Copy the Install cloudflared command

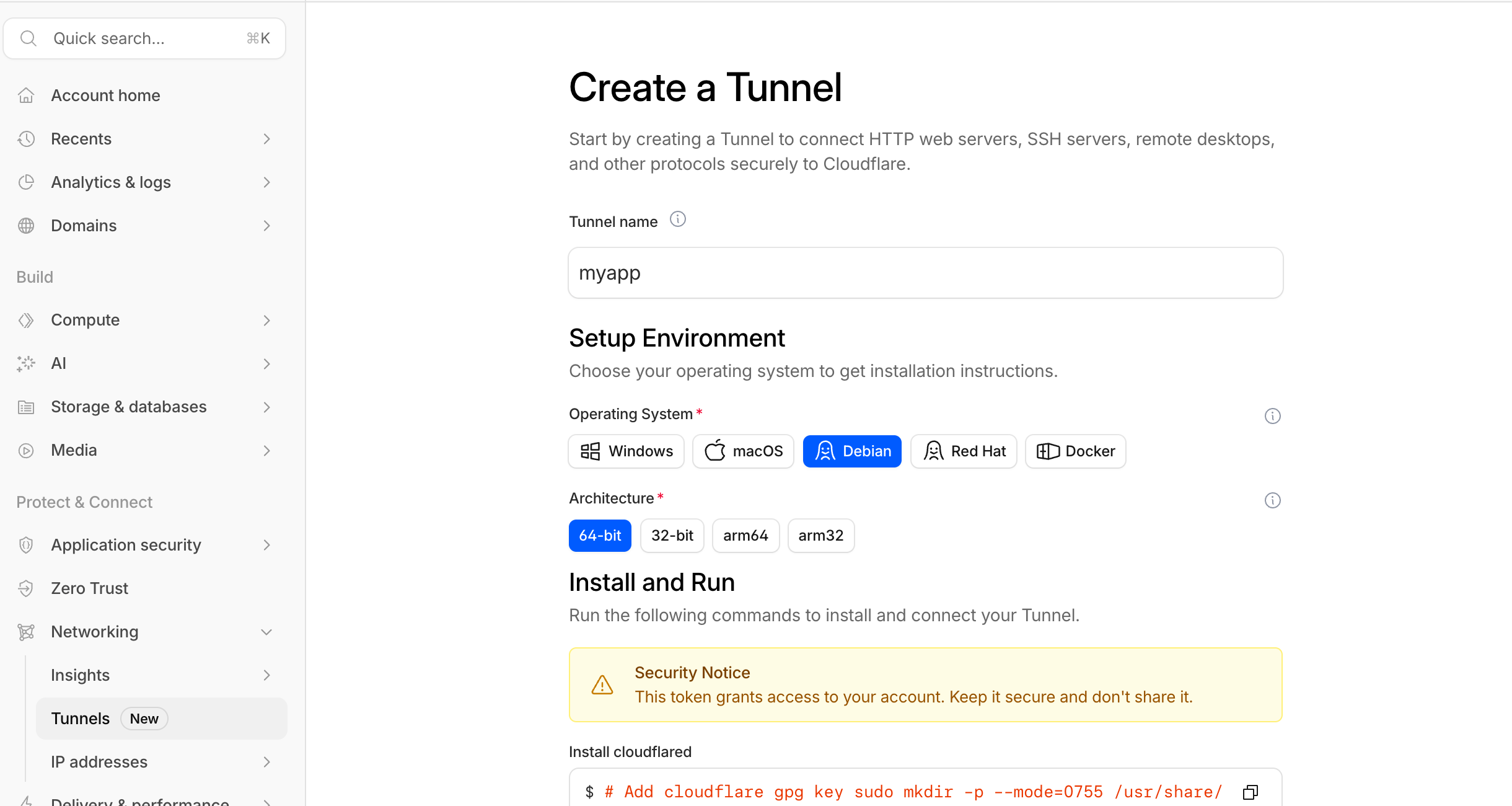(1250, 792)
